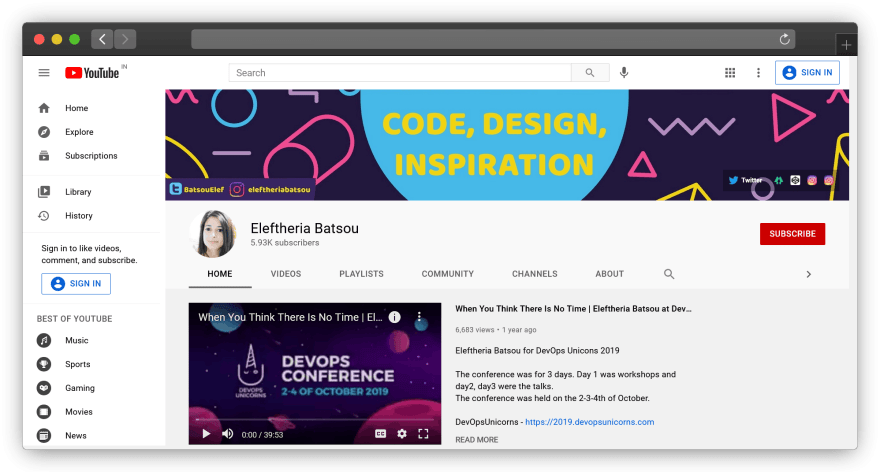Open the video player three-dot menu
This screenshot has height=472, width=880.
419,317
